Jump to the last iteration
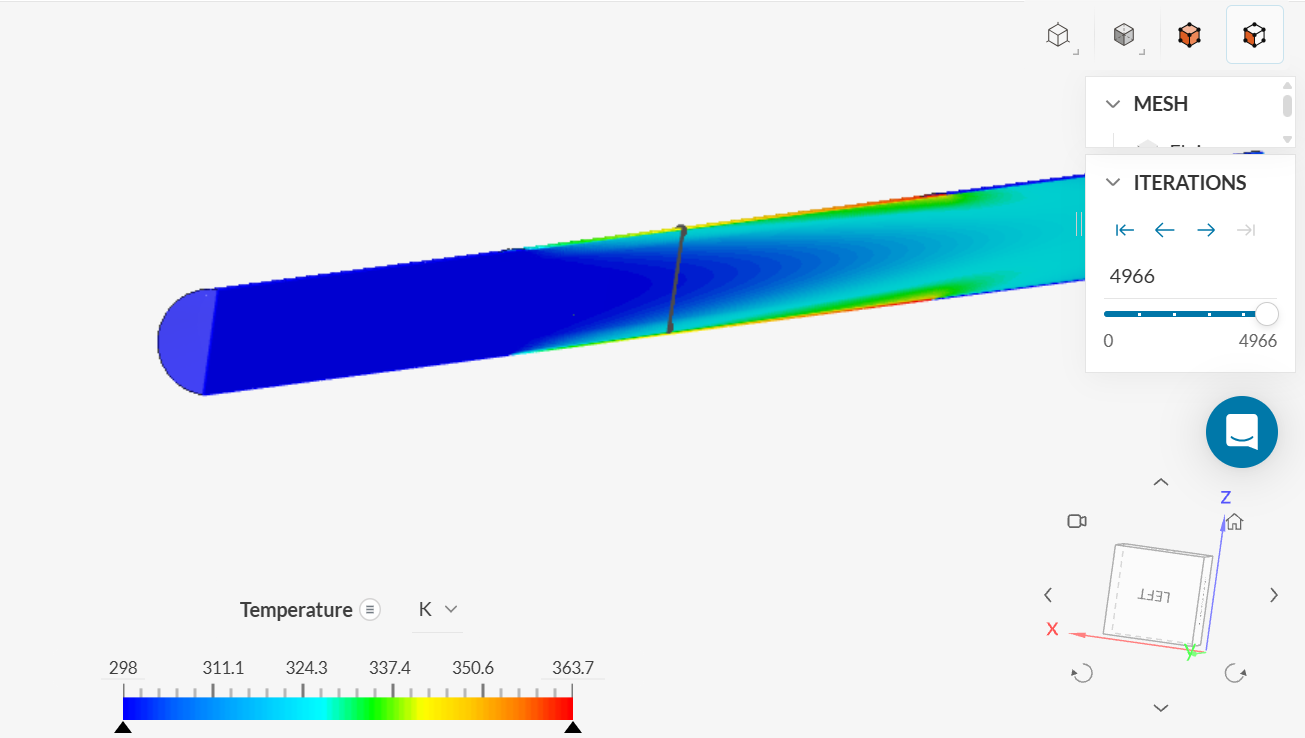Screen dimensions: 1305x738 click(x=1246, y=230)
